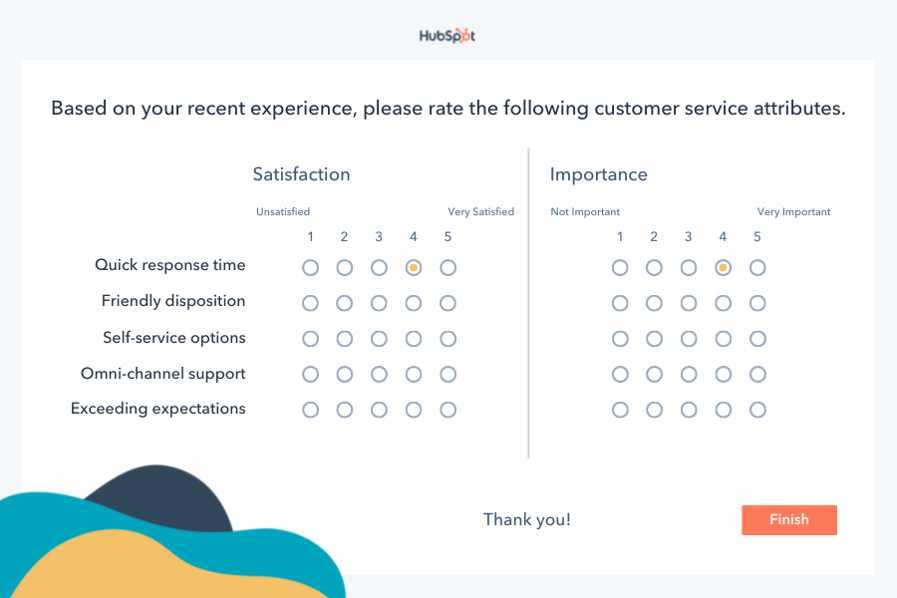Choose satisfaction 4 for Friendly disposition

coord(413,303)
